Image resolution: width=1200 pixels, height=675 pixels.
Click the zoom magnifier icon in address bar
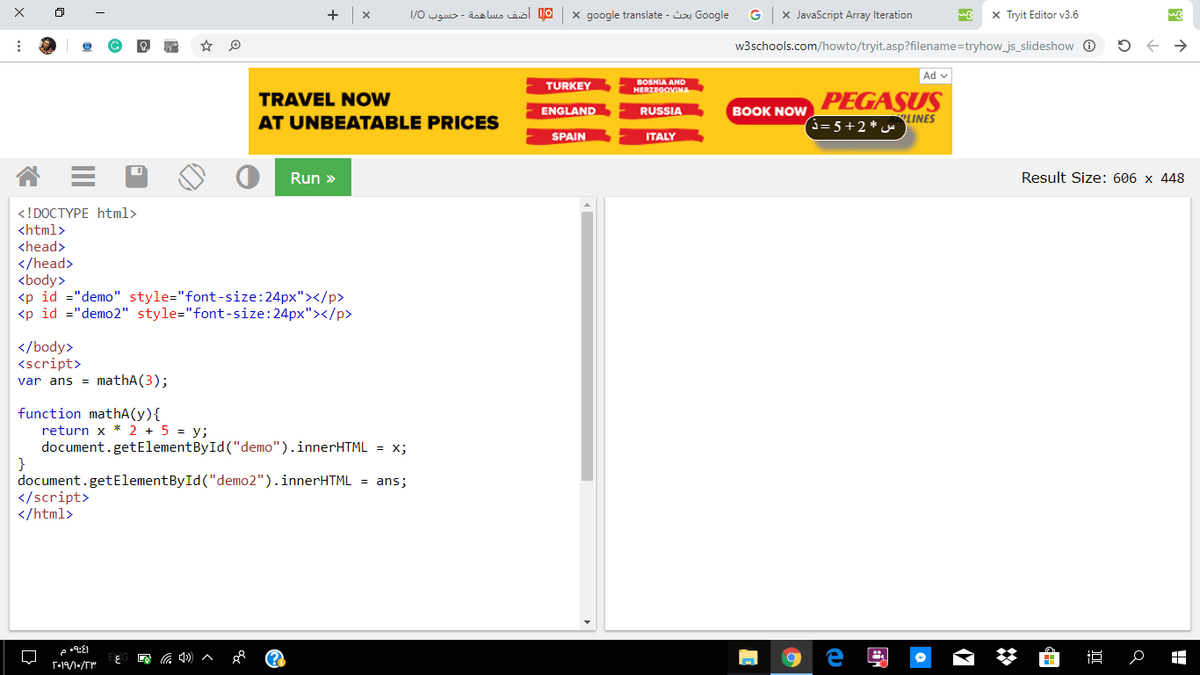233,46
